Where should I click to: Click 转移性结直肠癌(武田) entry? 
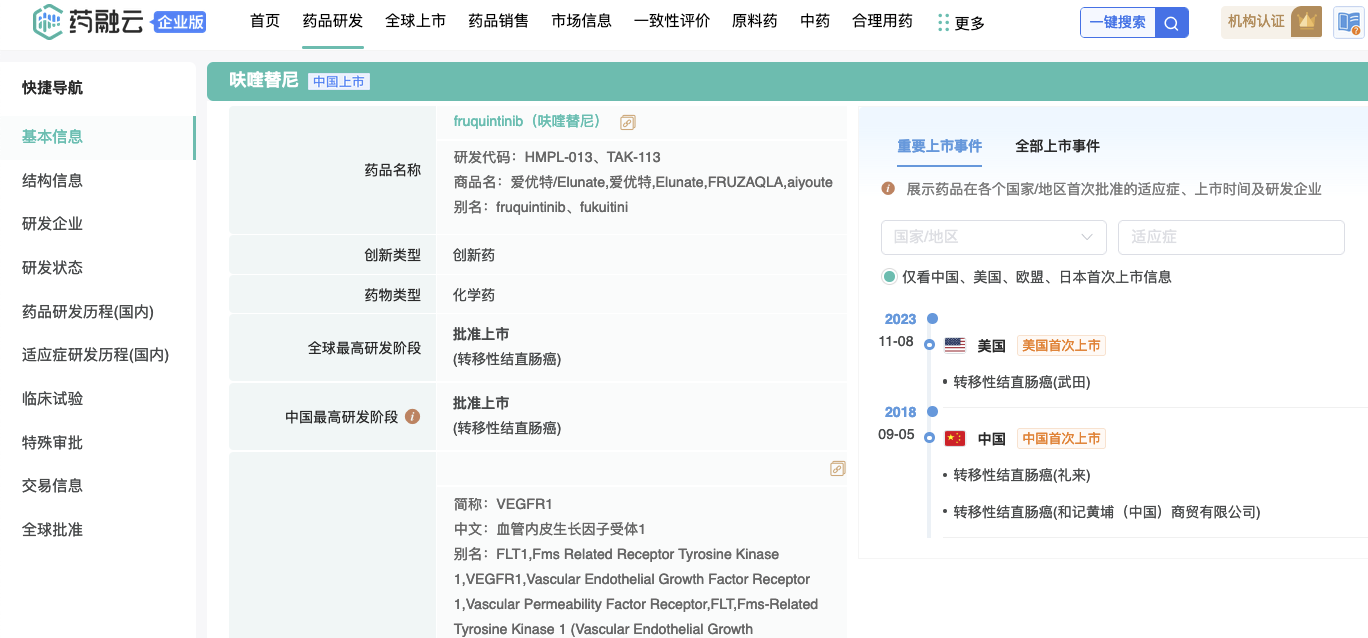click(x=1021, y=382)
